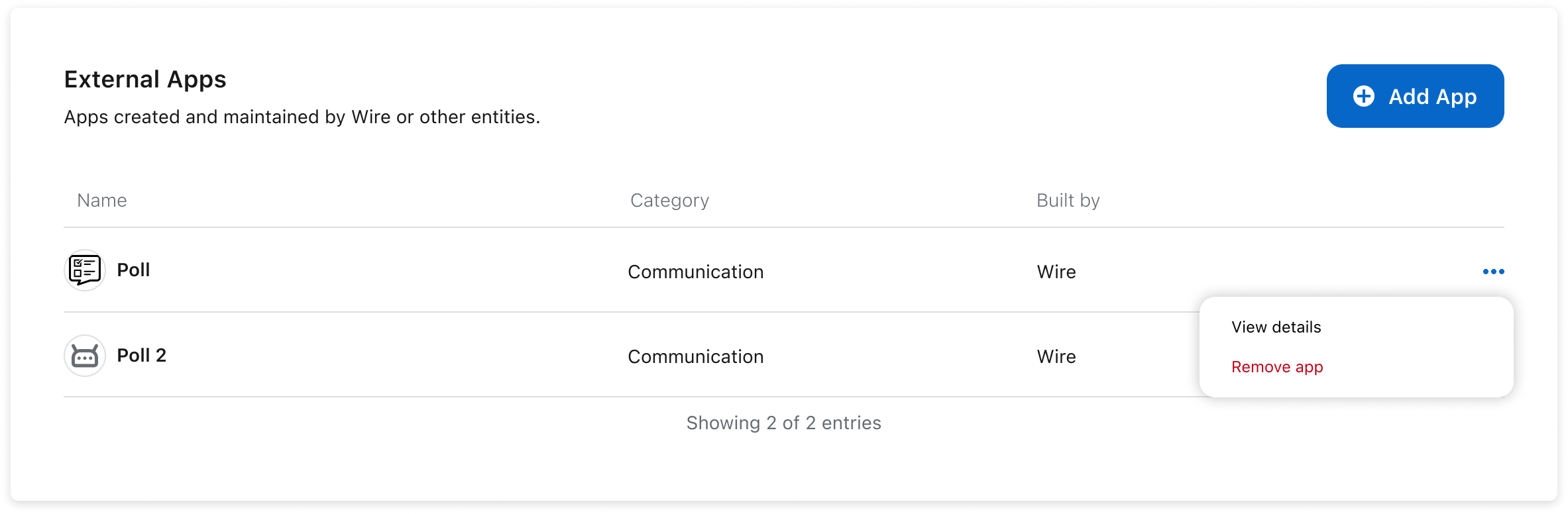Click the Poll 2 robot icon
This screenshot has height=514, width=1568.
(85, 356)
